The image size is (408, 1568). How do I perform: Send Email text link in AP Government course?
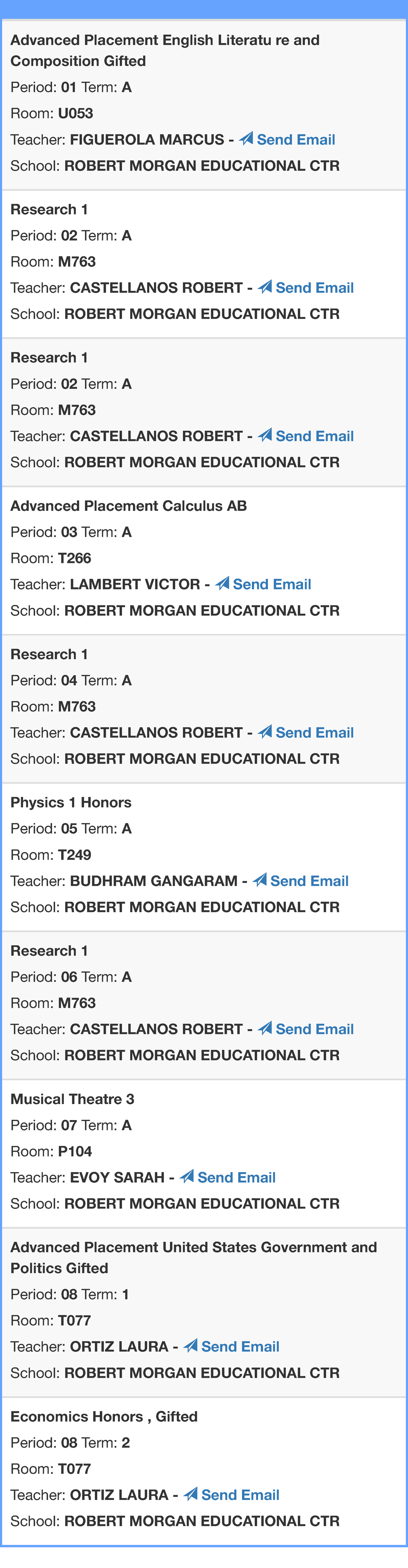point(240,1347)
